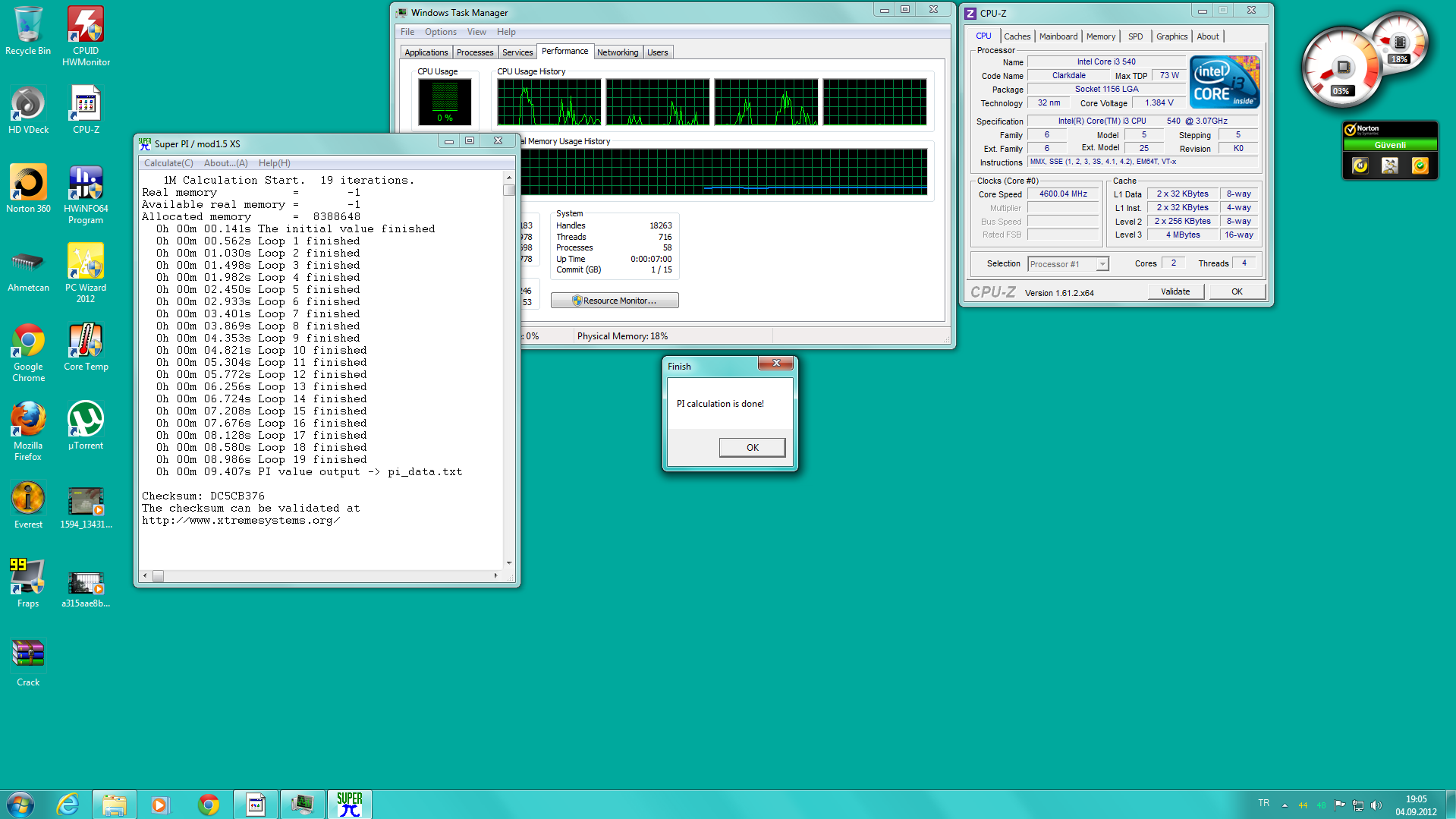Open the µTorrent desktop shortcut

click(86, 425)
